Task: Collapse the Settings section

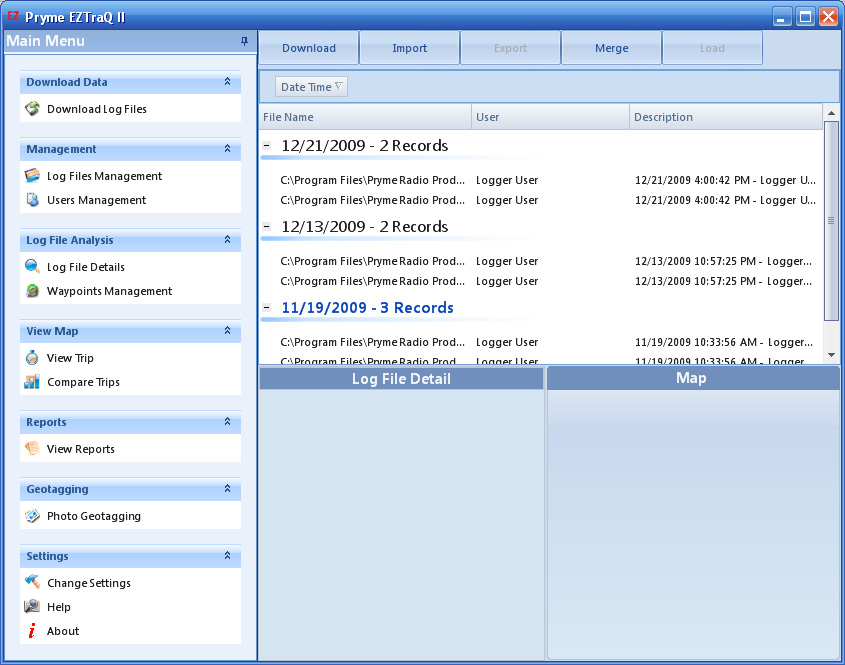Action: point(227,555)
